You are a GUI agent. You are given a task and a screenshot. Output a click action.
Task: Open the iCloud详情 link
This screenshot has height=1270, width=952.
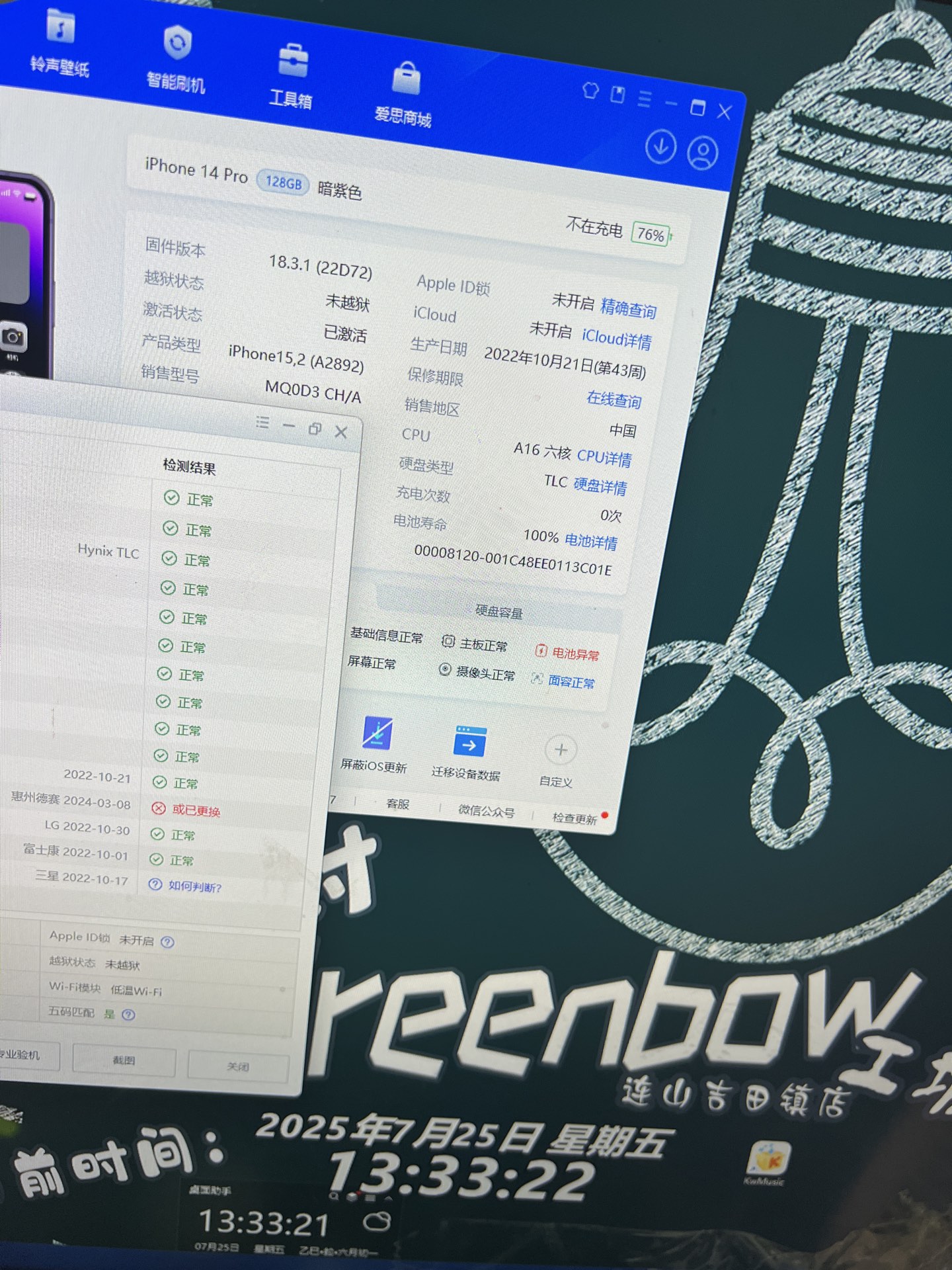point(617,339)
